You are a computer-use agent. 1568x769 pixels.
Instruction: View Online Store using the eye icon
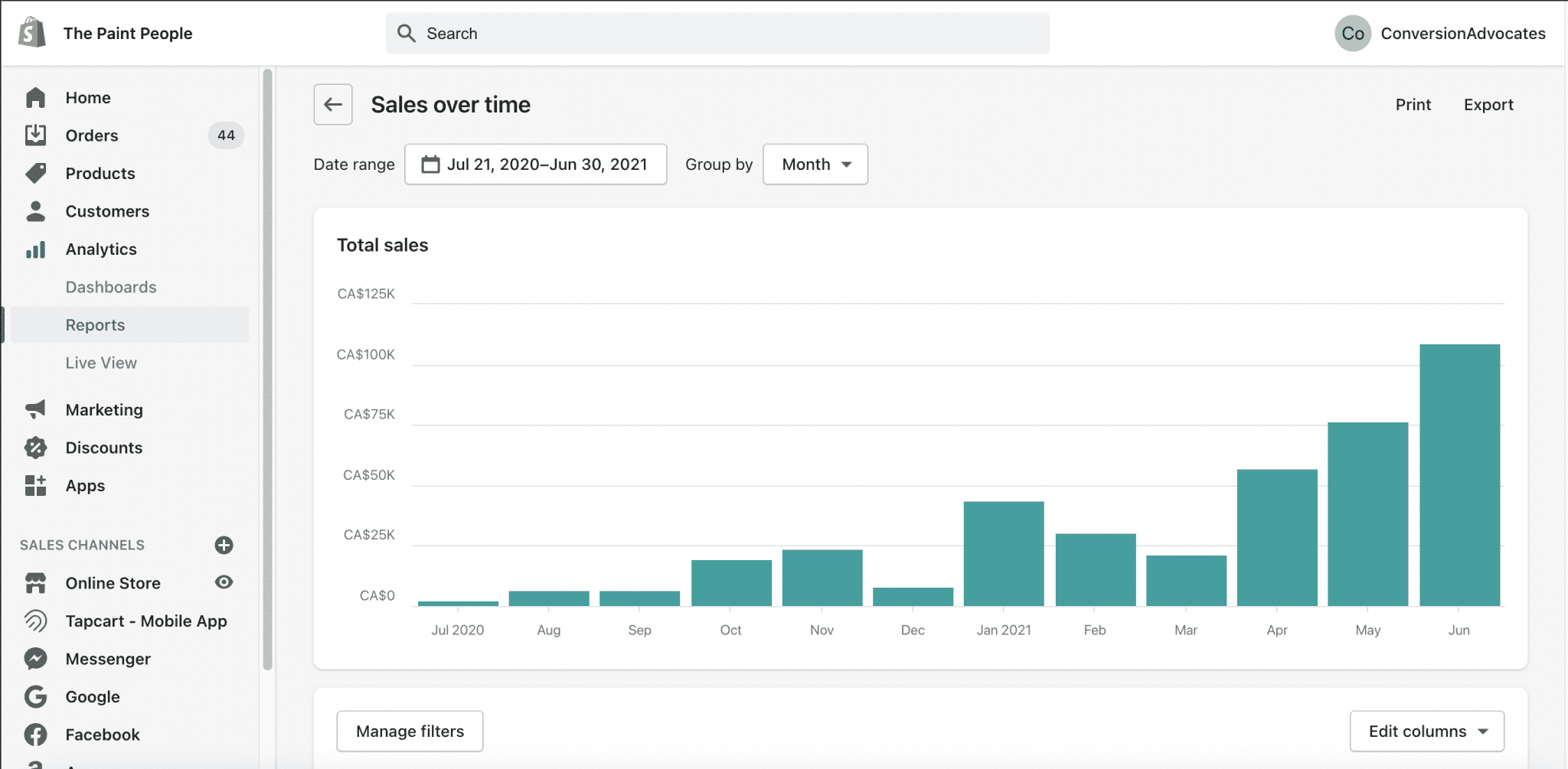point(224,582)
